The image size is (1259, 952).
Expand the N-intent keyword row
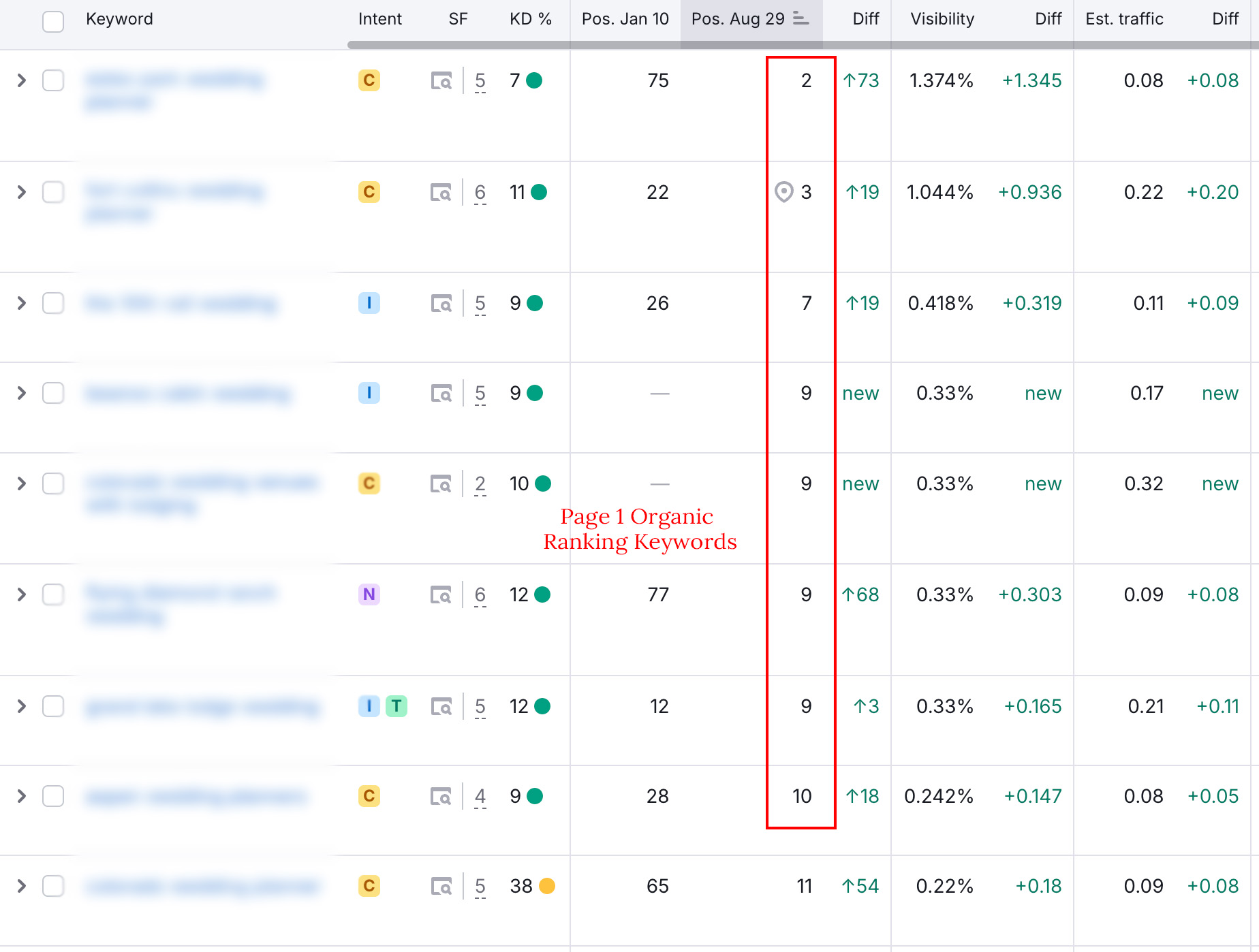coord(22,594)
